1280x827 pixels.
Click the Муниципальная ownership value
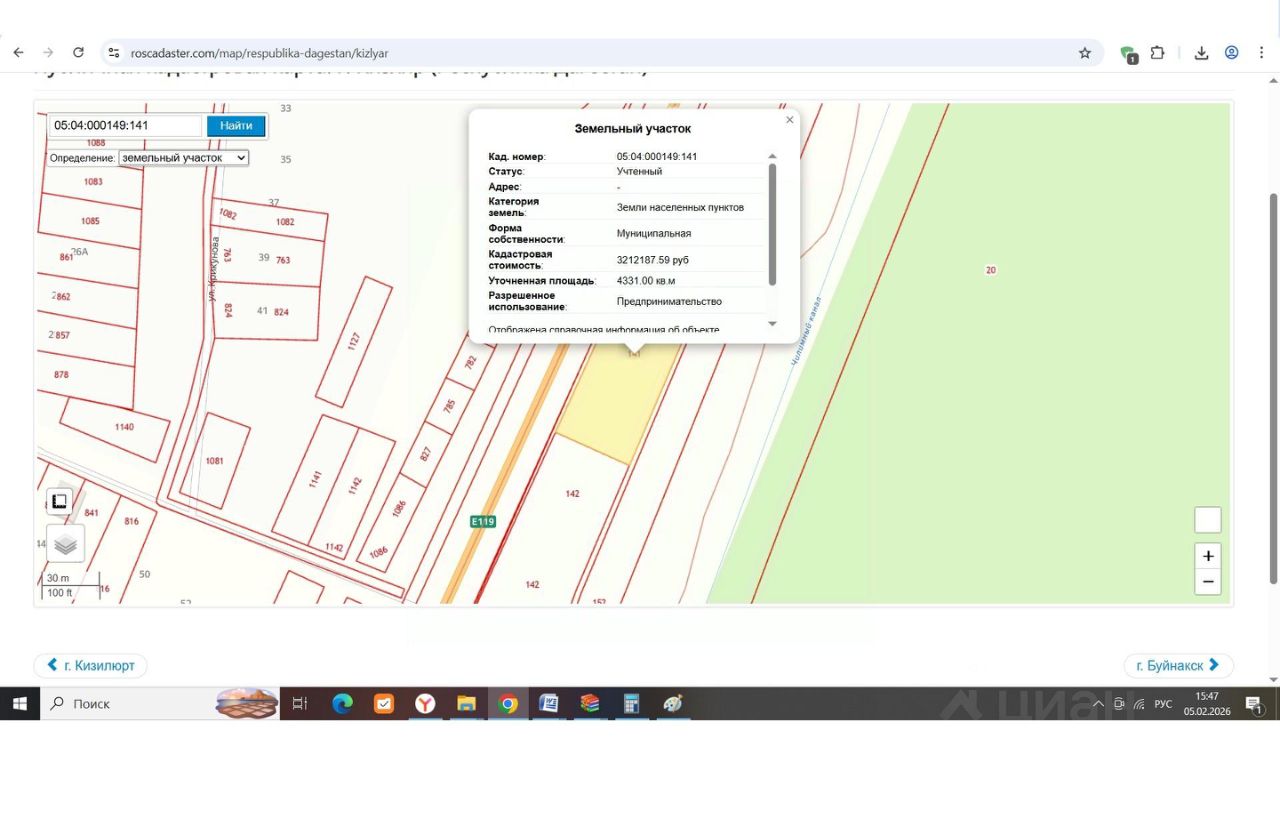pos(654,234)
